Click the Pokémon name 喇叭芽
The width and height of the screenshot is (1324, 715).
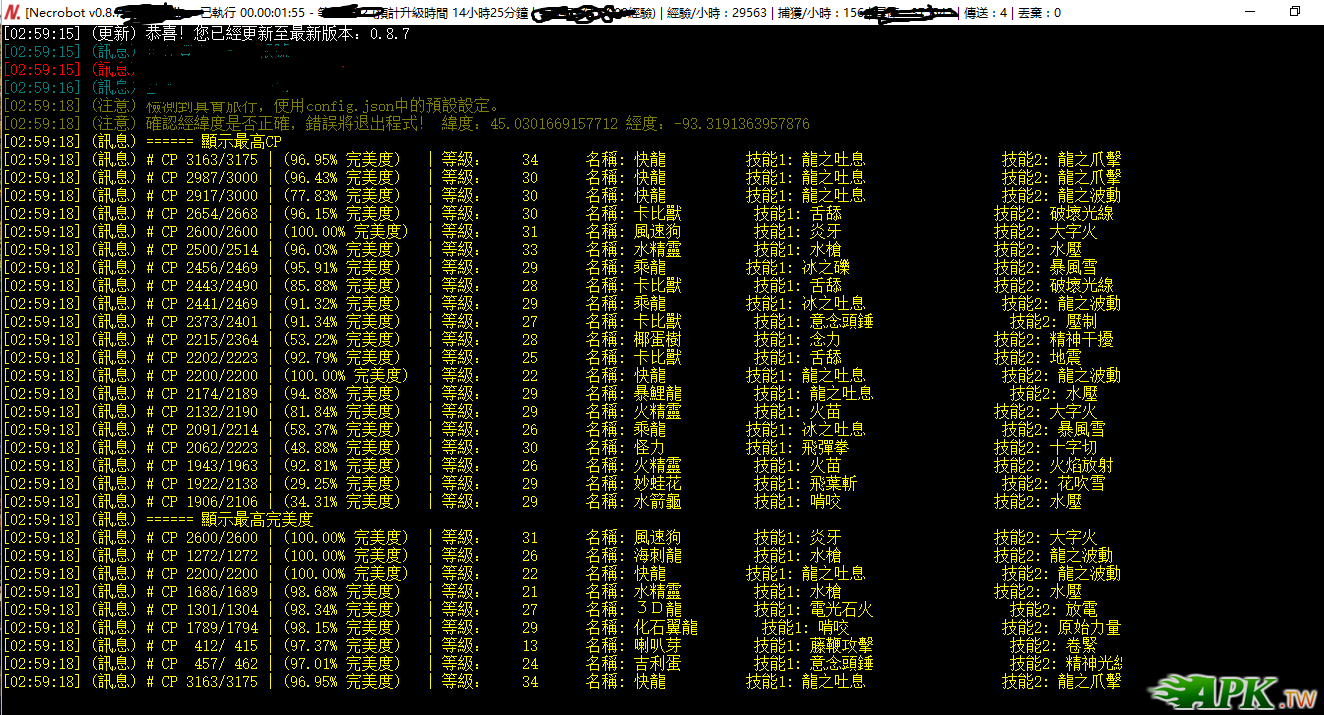tap(658, 645)
